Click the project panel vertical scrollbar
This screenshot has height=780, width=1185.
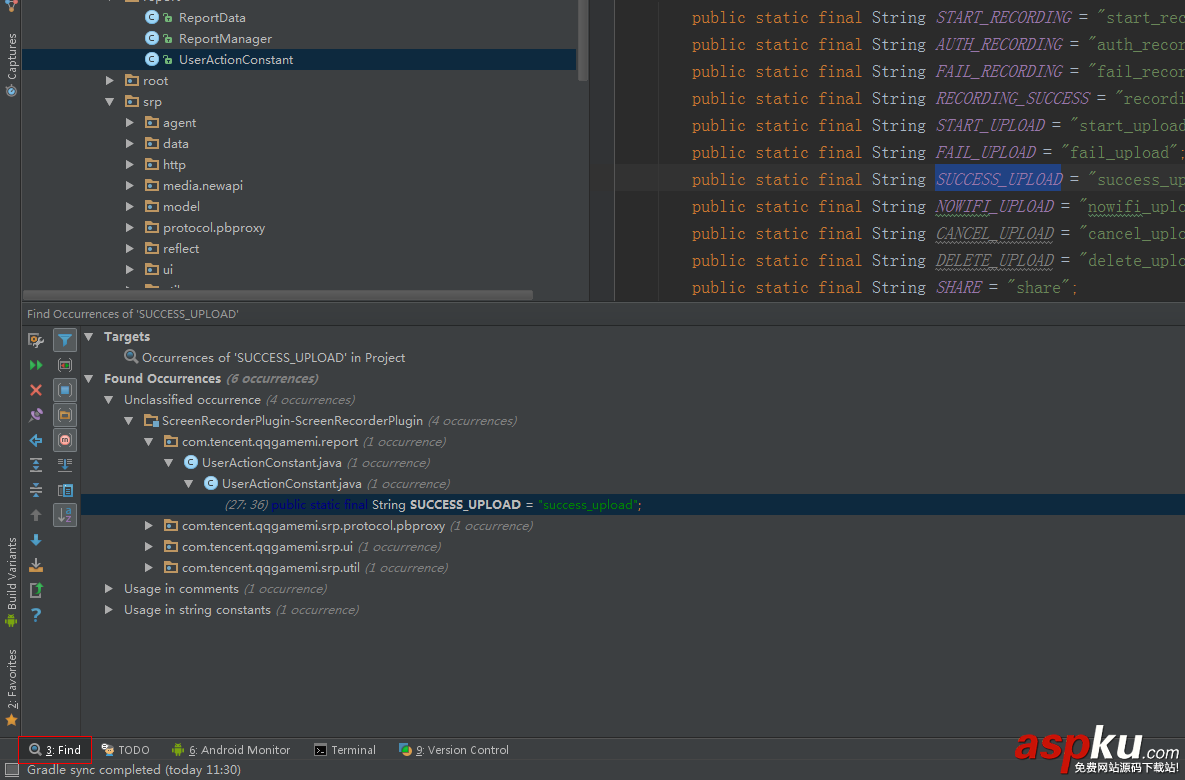click(x=582, y=40)
